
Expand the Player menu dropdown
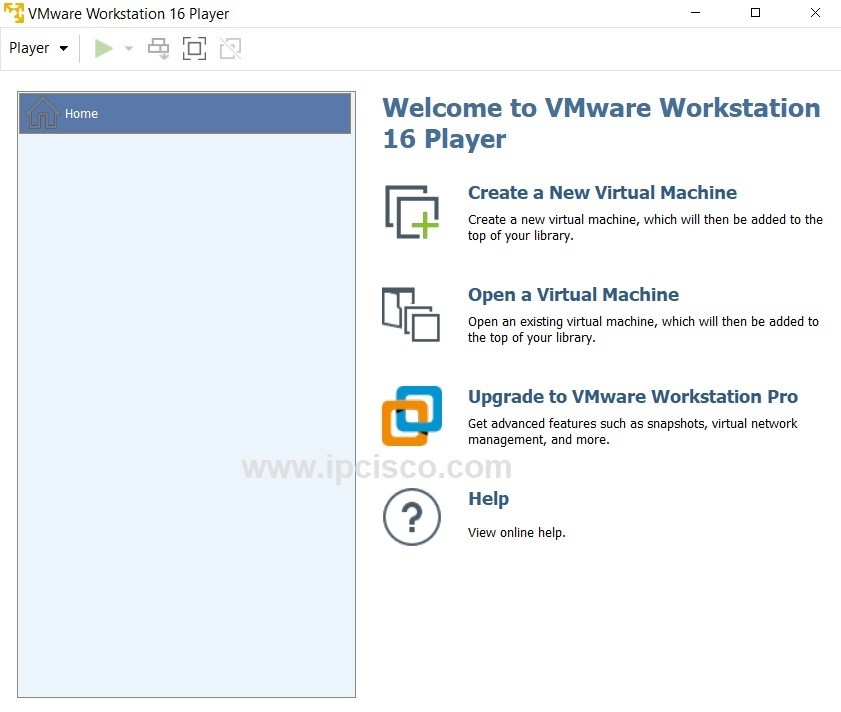62,47
